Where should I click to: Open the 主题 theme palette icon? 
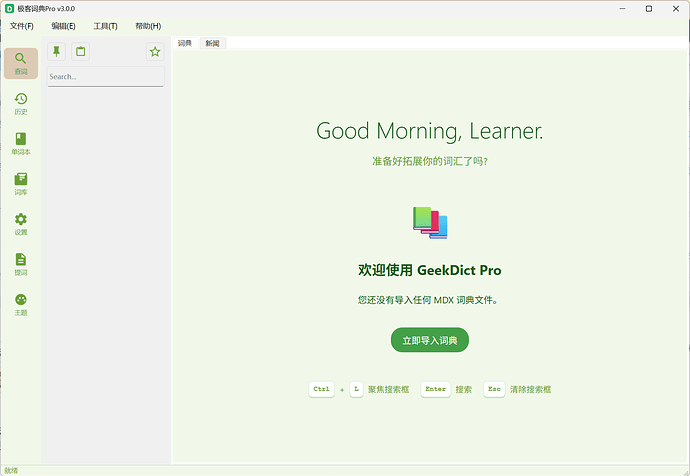[x=21, y=305]
